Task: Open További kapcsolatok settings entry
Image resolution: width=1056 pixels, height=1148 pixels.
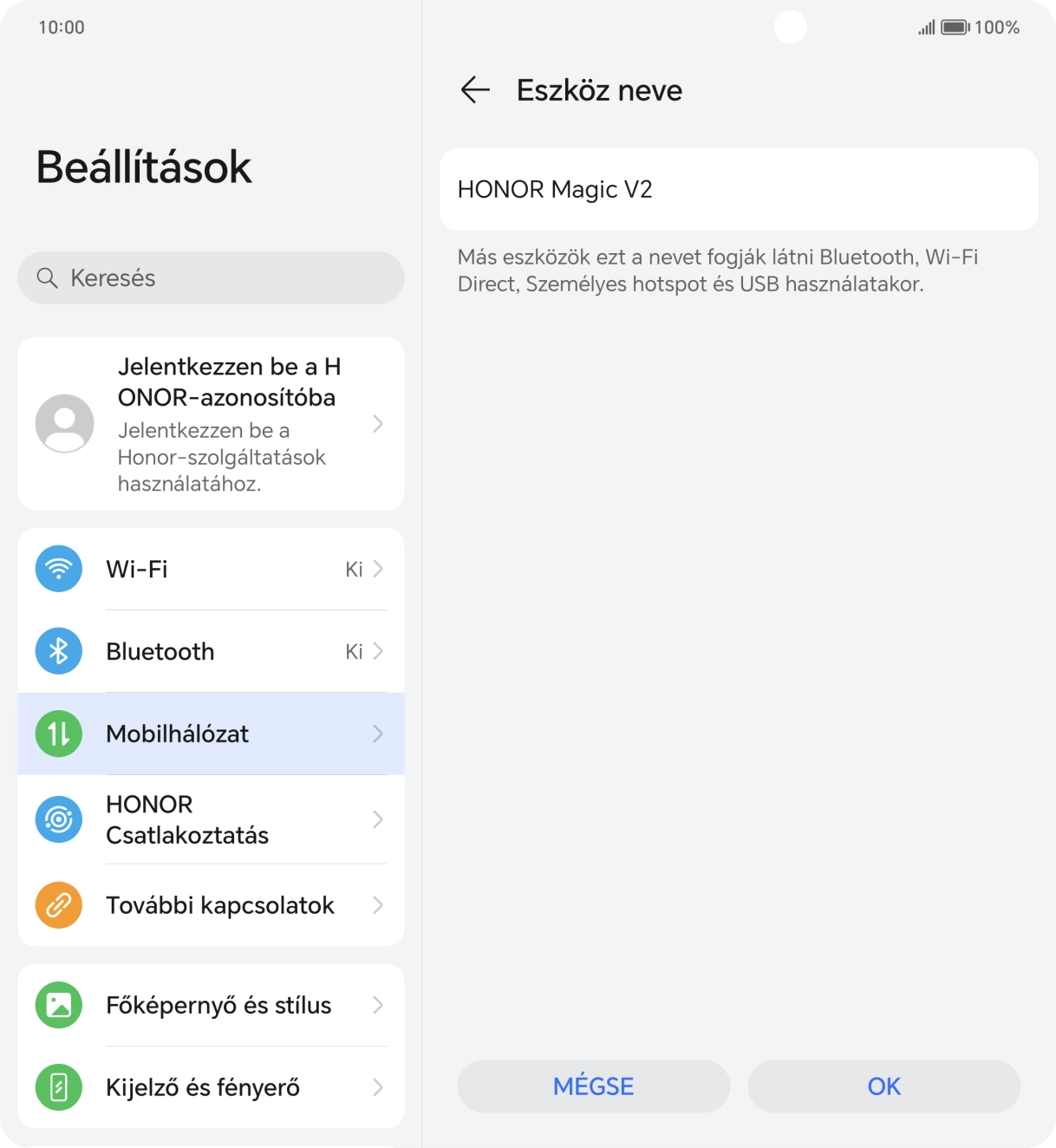Action: click(x=211, y=905)
